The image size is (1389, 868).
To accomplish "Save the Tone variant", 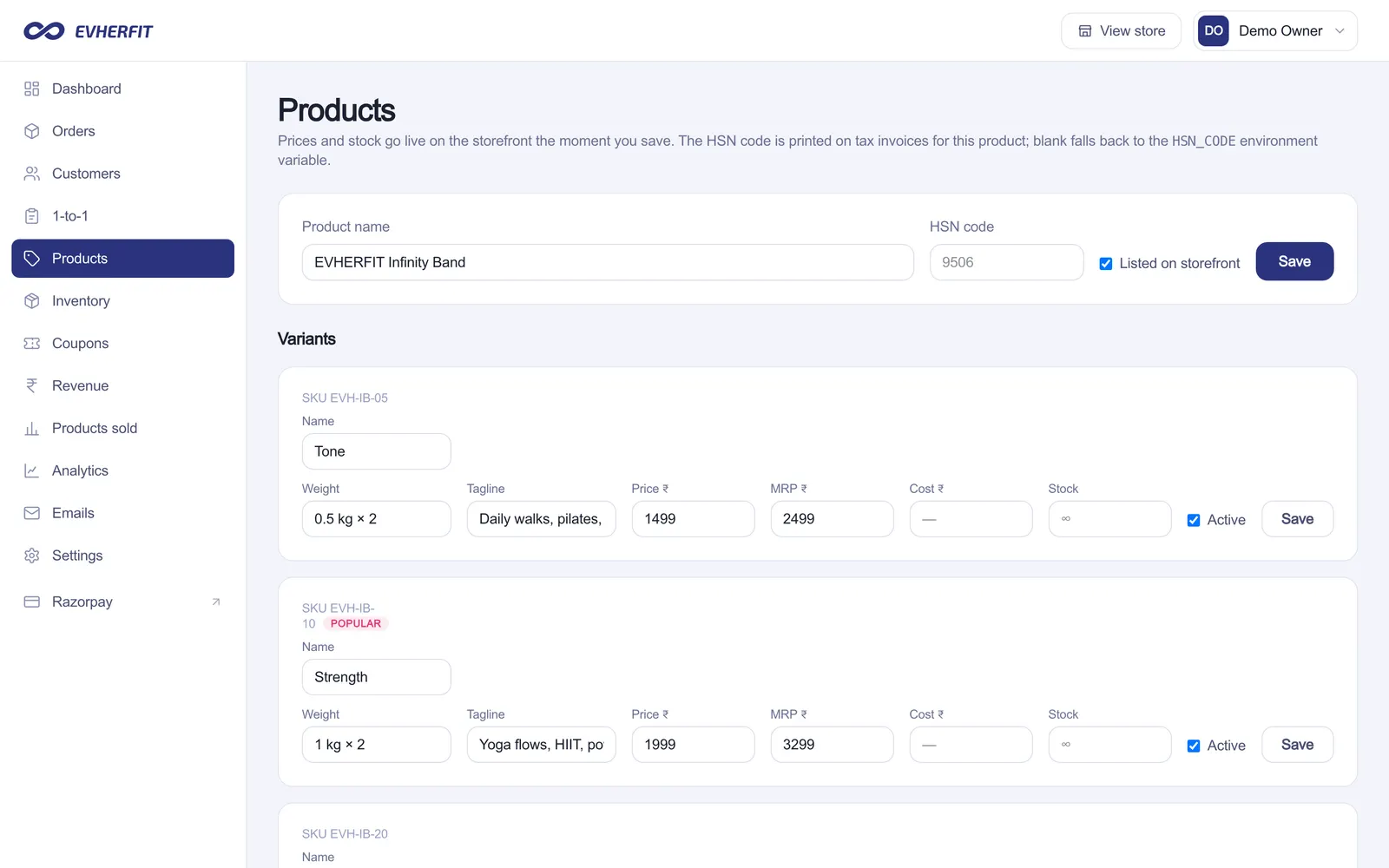I will pos(1297,519).
